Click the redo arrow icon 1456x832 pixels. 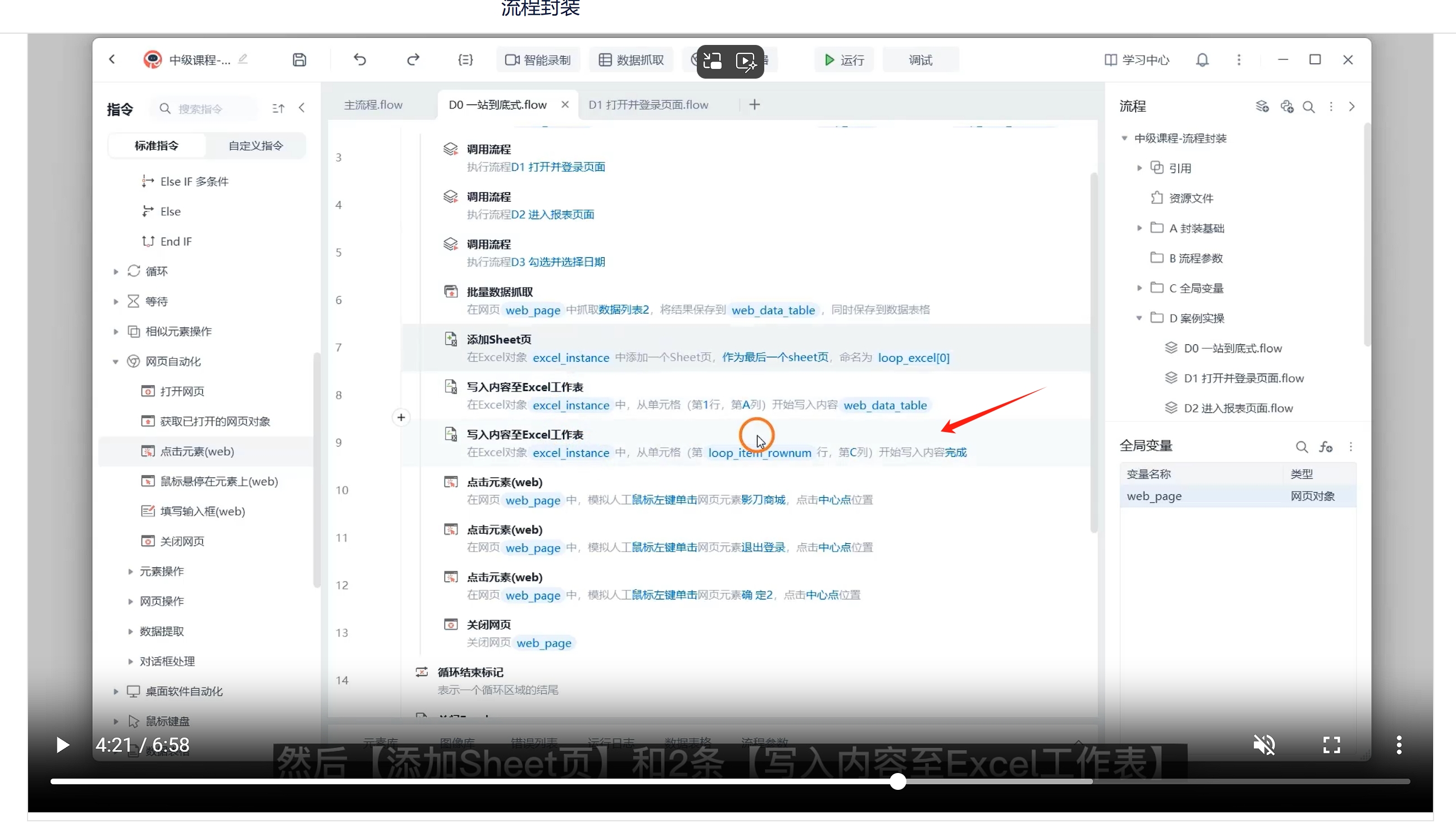412,60
